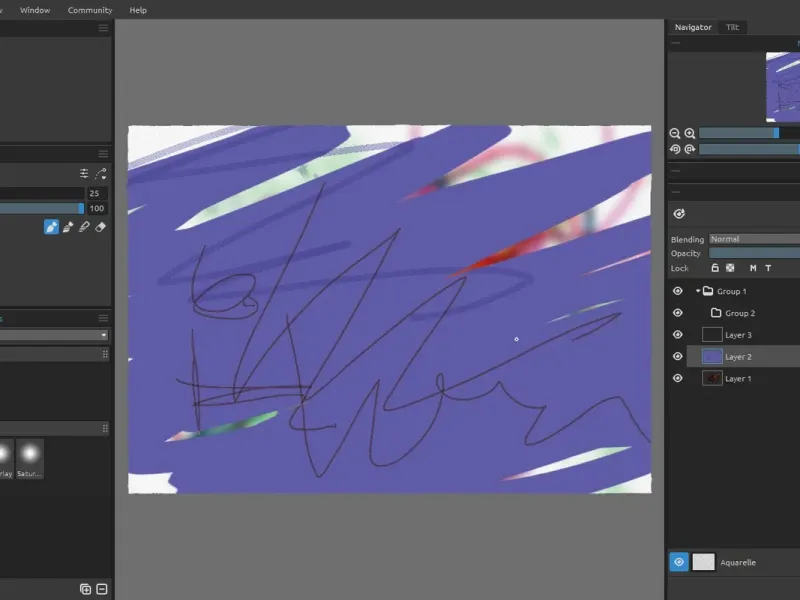Toggle the Aquarelle paper visibility eye
Viewport: 800px width, 600px height.
point(679,562)
